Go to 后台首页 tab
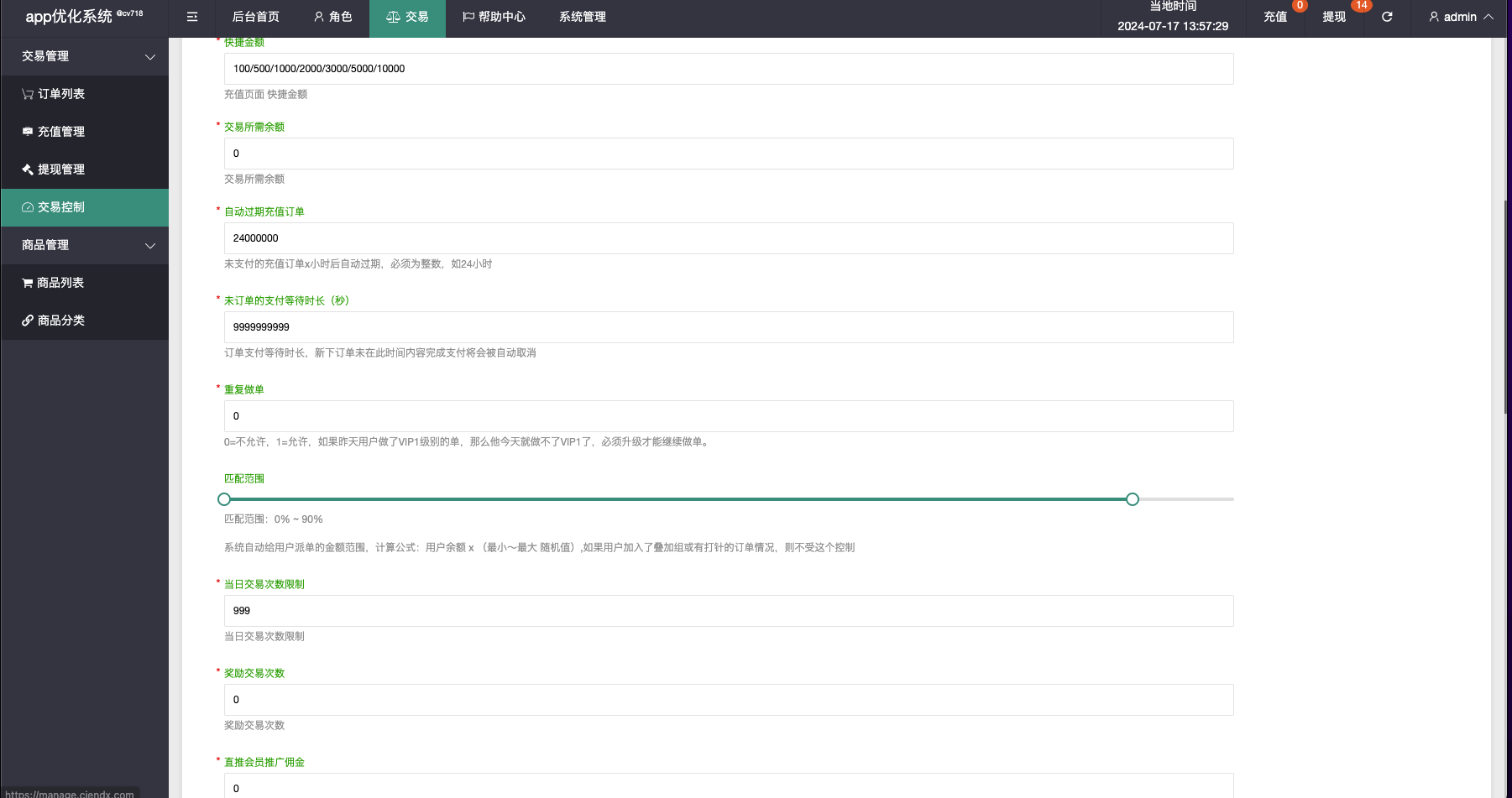 pos(255,17)
